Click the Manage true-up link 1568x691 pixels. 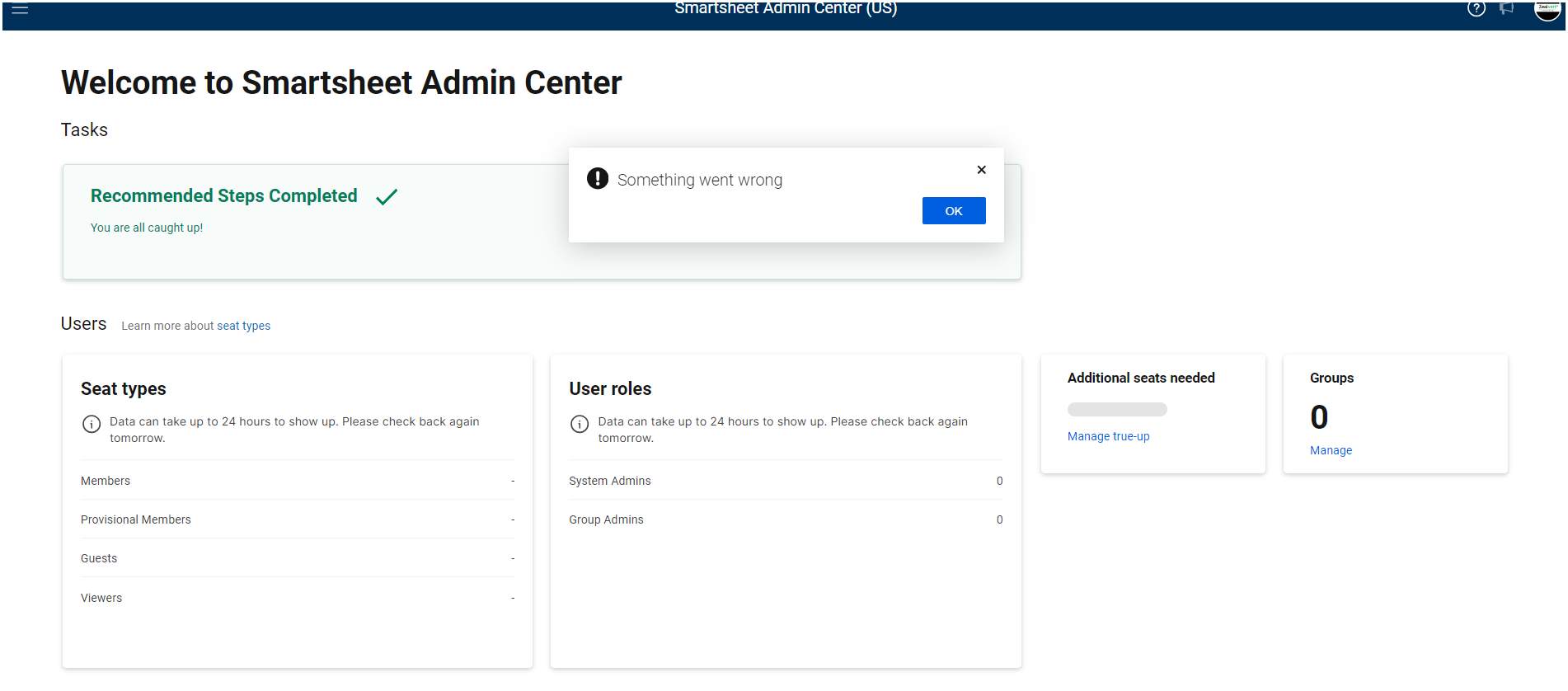(1108, 436)
